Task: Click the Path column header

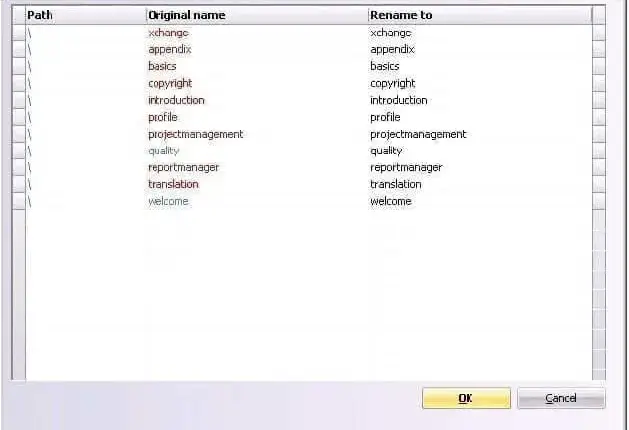Action: [86, 15]
